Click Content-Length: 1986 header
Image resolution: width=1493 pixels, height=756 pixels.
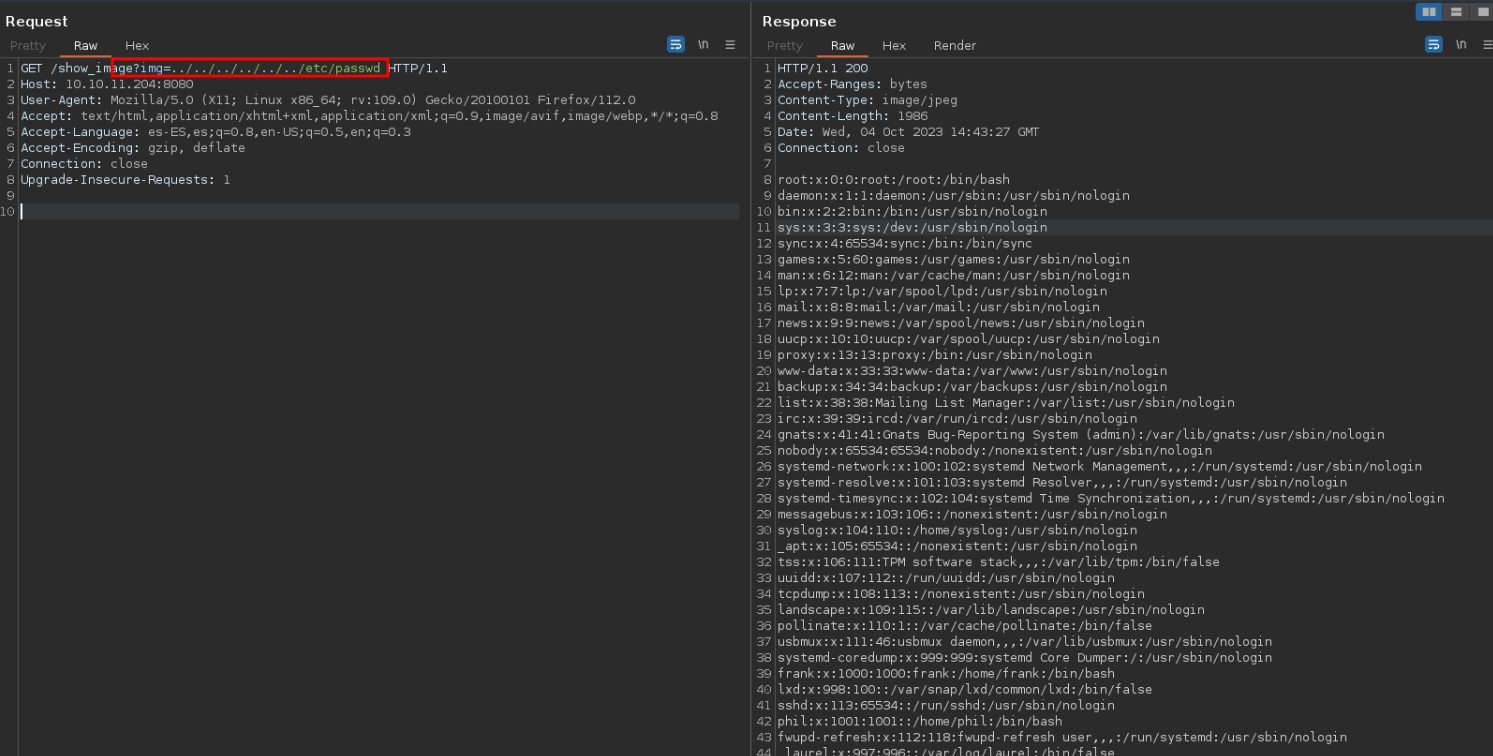pyautogui.click(x=852, y=116)
